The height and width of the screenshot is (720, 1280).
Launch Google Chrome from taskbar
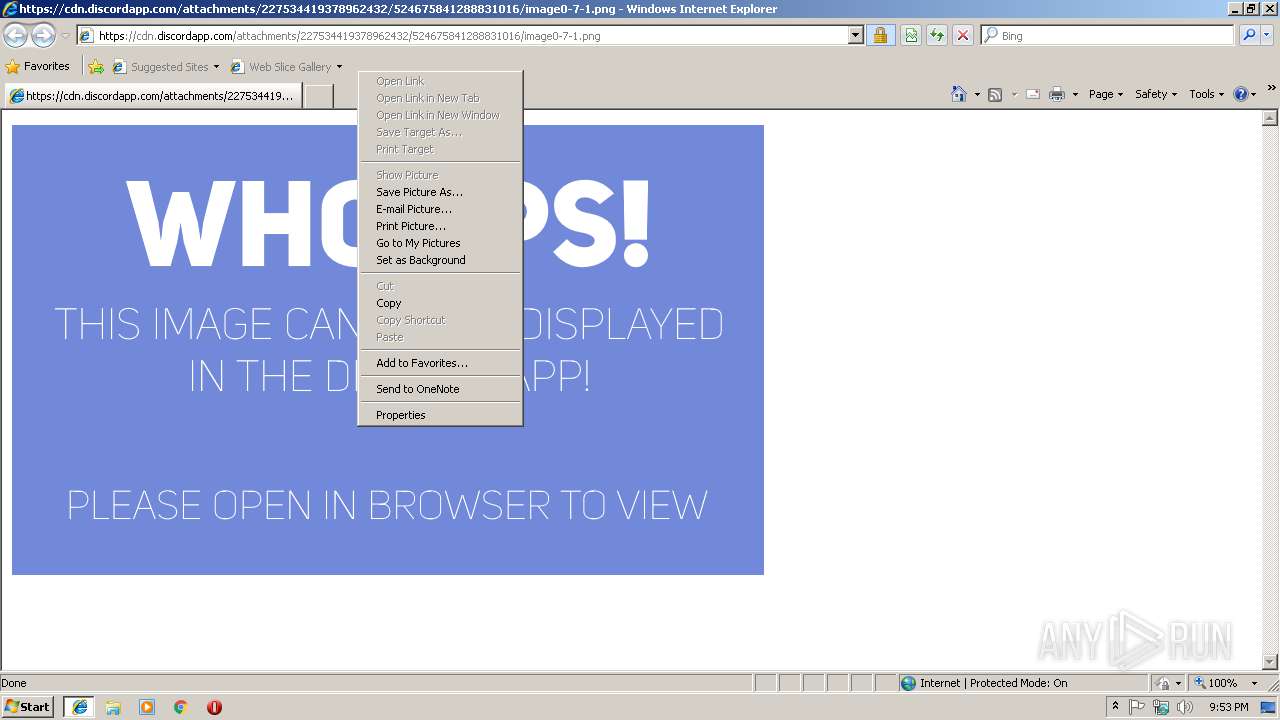(181, 707)
